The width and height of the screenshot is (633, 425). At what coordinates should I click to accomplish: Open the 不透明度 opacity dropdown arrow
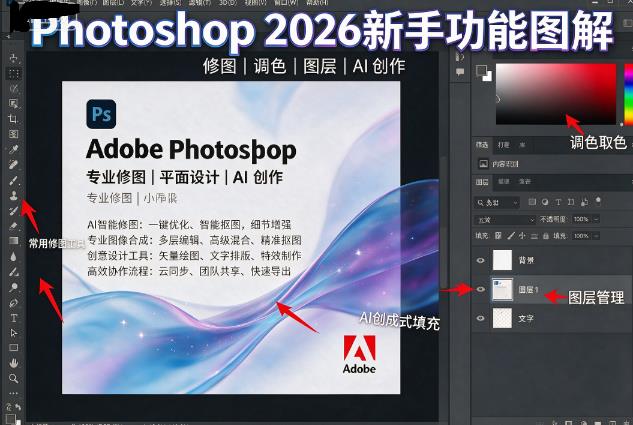click(596, 219)
